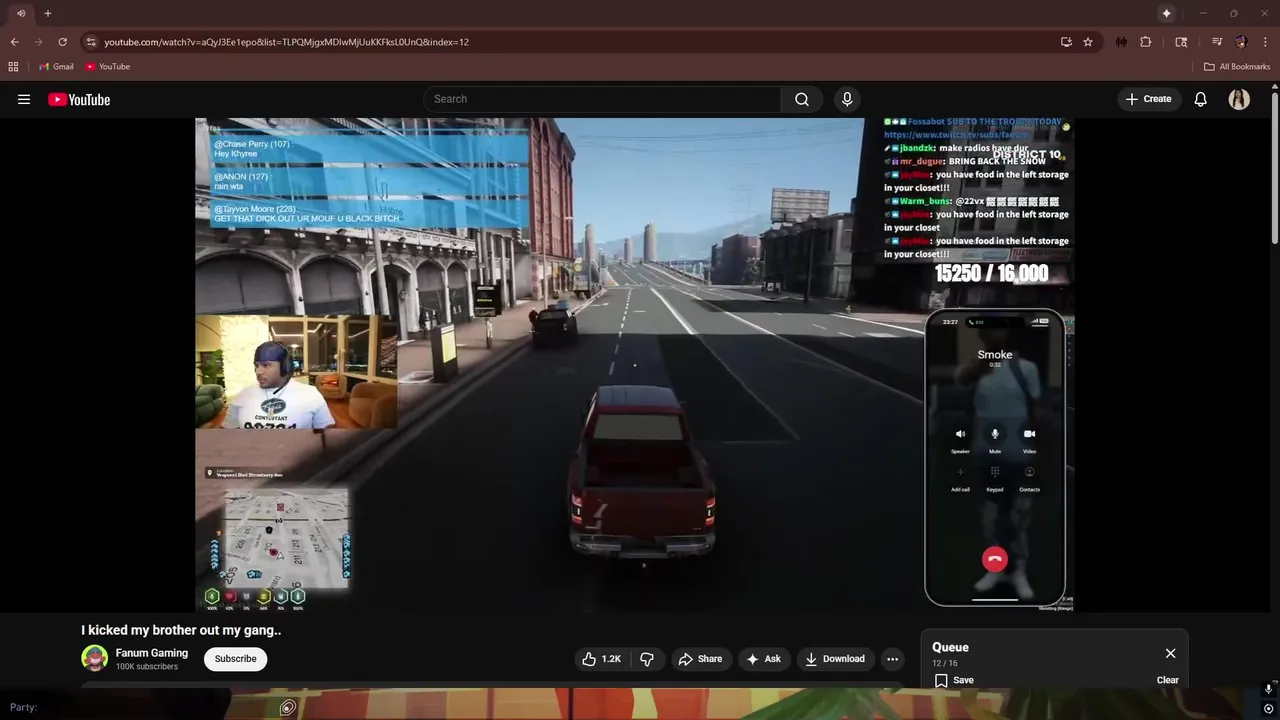Open the Fanum Gaming channel name
The image size is (1280, 720).
pyautogui.click(x=152, y=653)
